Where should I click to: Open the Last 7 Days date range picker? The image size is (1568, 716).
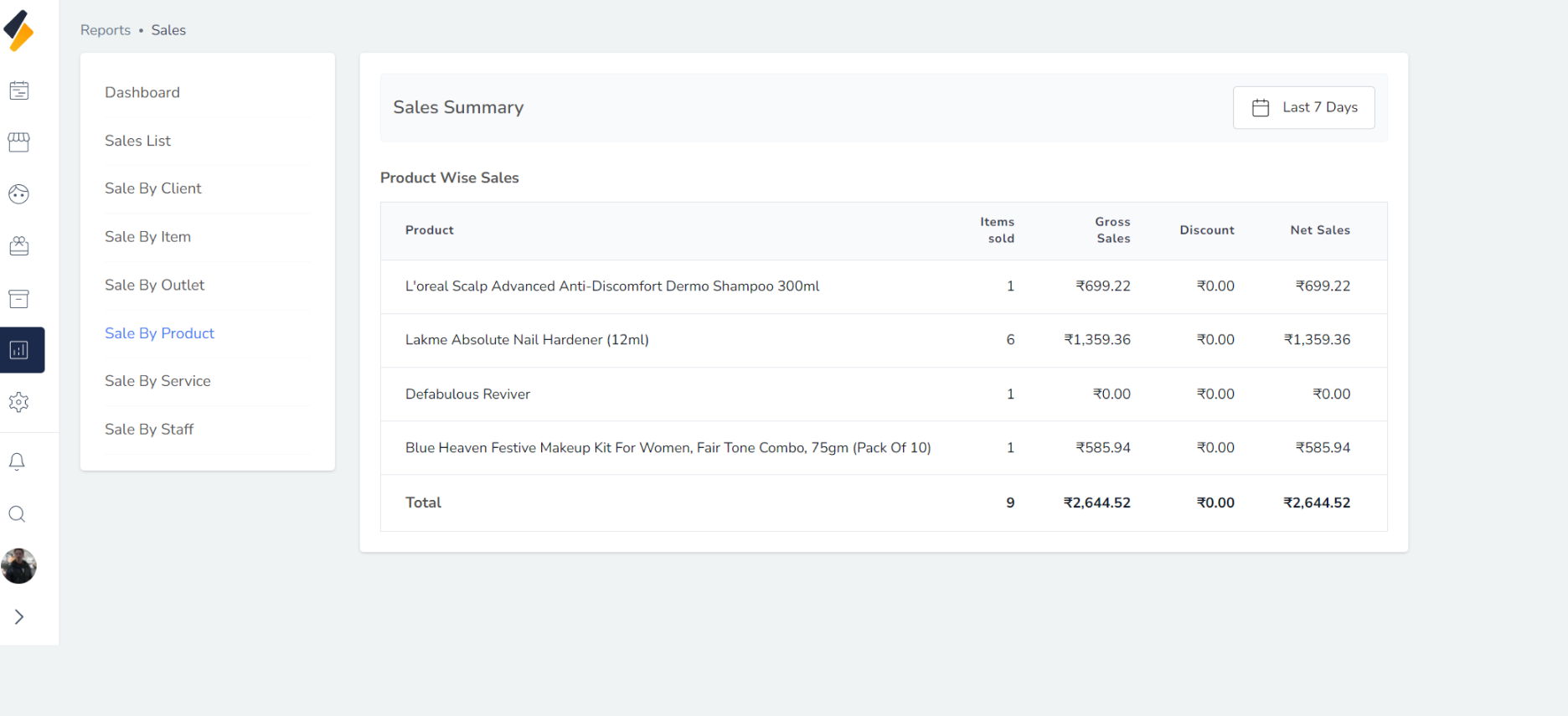1303,107
